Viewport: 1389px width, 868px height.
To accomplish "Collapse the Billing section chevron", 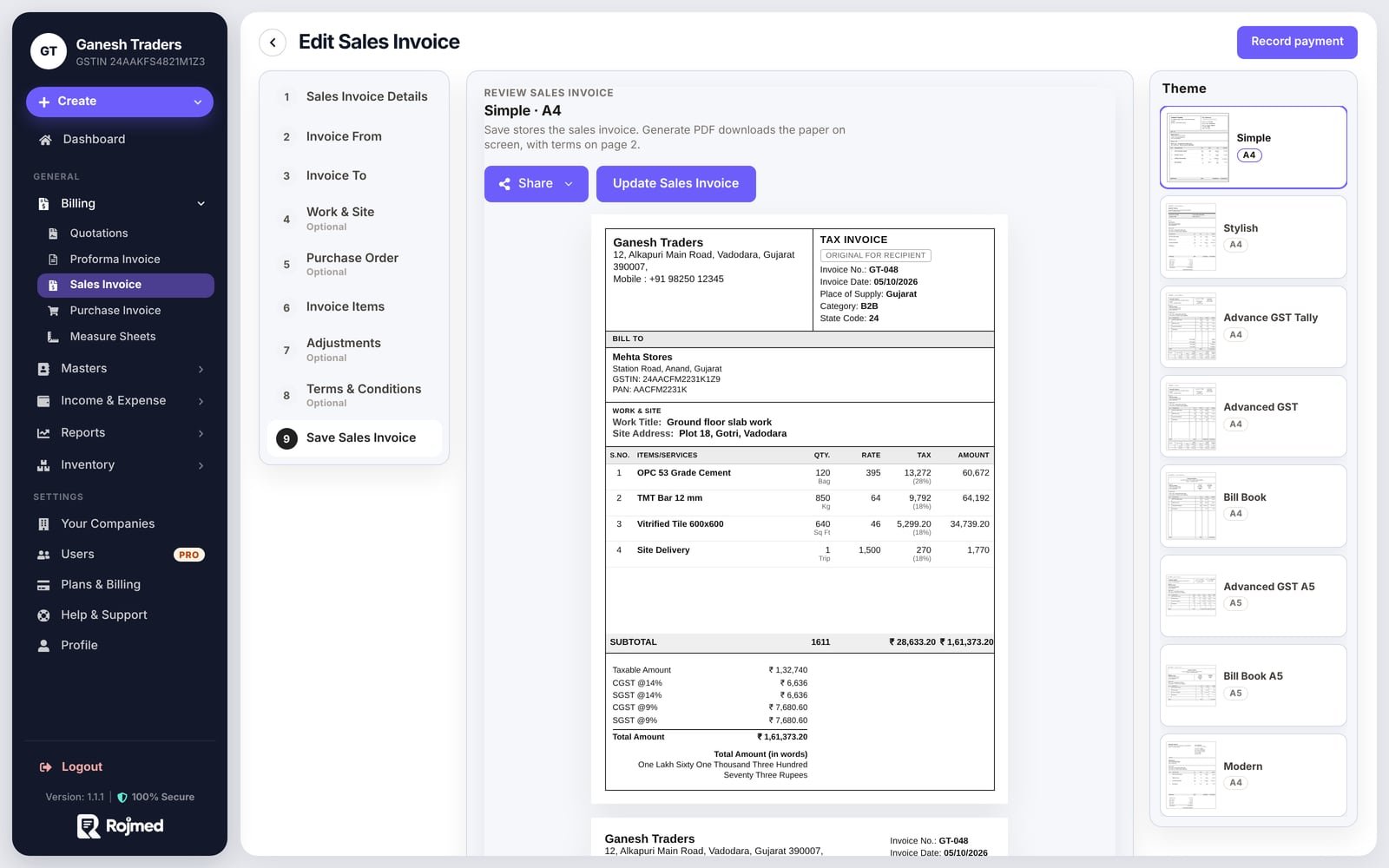I will (201, 204).
